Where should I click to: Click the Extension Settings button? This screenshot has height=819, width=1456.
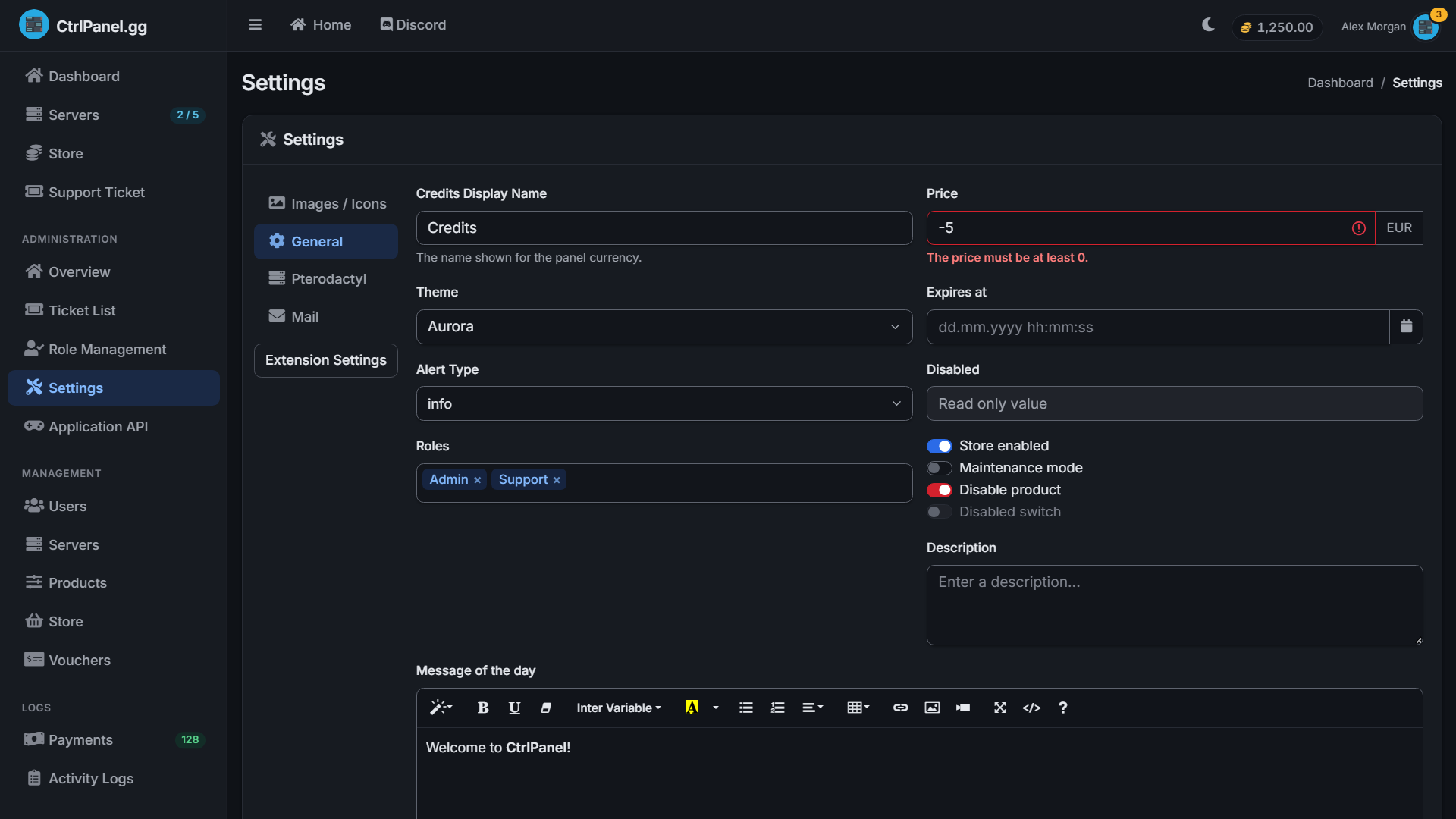click(326, 360)
